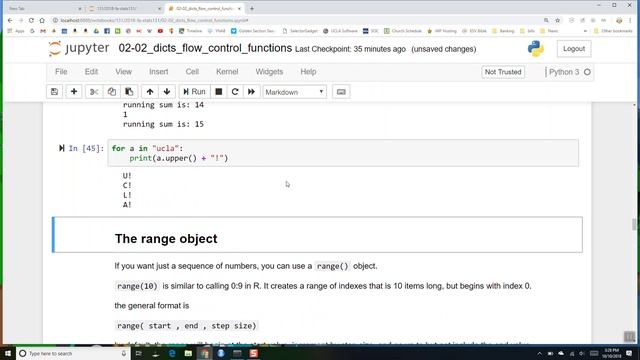The image size is (640, 360).
Task: Move selected cell up
Action: [150, 92]
